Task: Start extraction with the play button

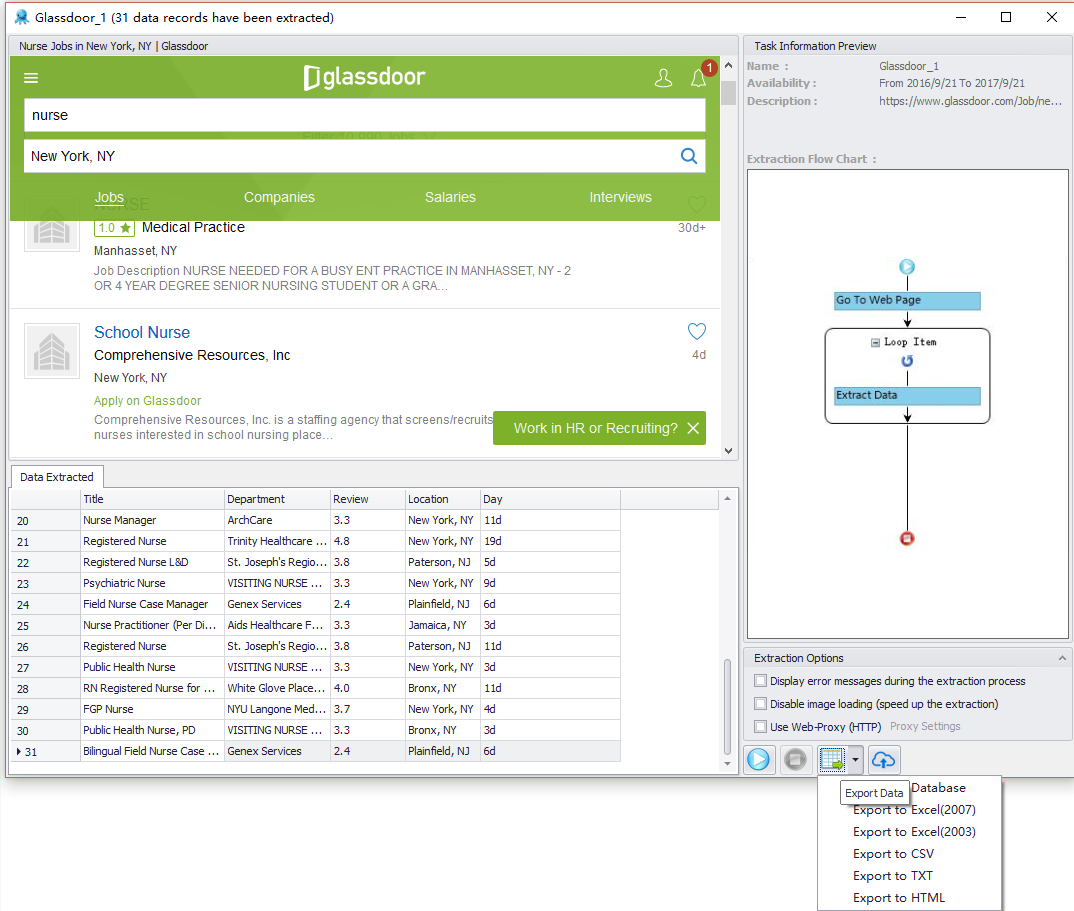Action: point(759,760)
